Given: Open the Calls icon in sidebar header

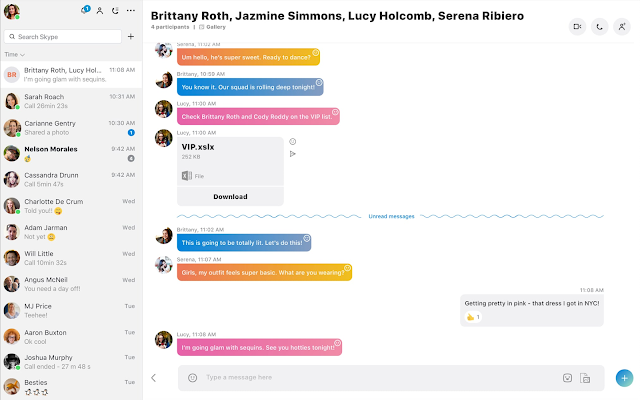Looking at the screenshot, I should click(115, 11).
